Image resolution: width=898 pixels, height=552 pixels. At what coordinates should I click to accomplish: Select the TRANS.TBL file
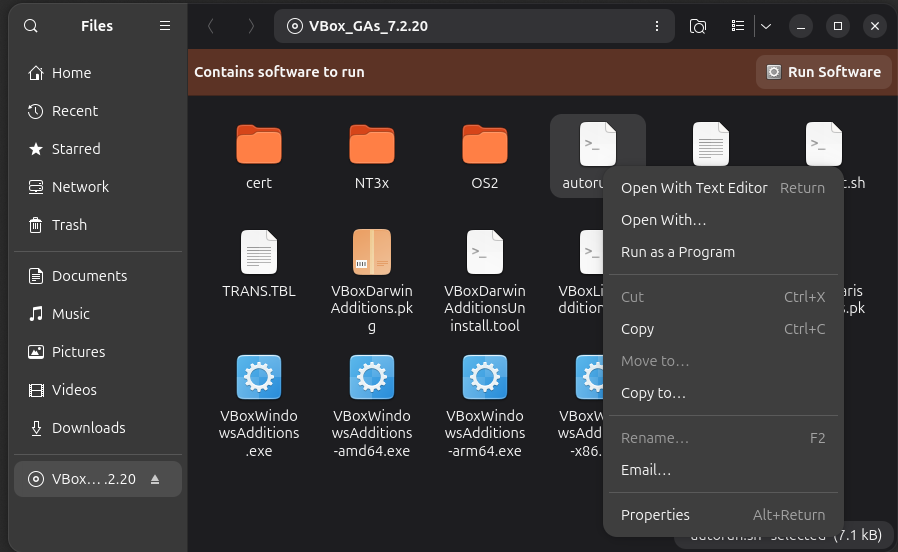(259, 264)
